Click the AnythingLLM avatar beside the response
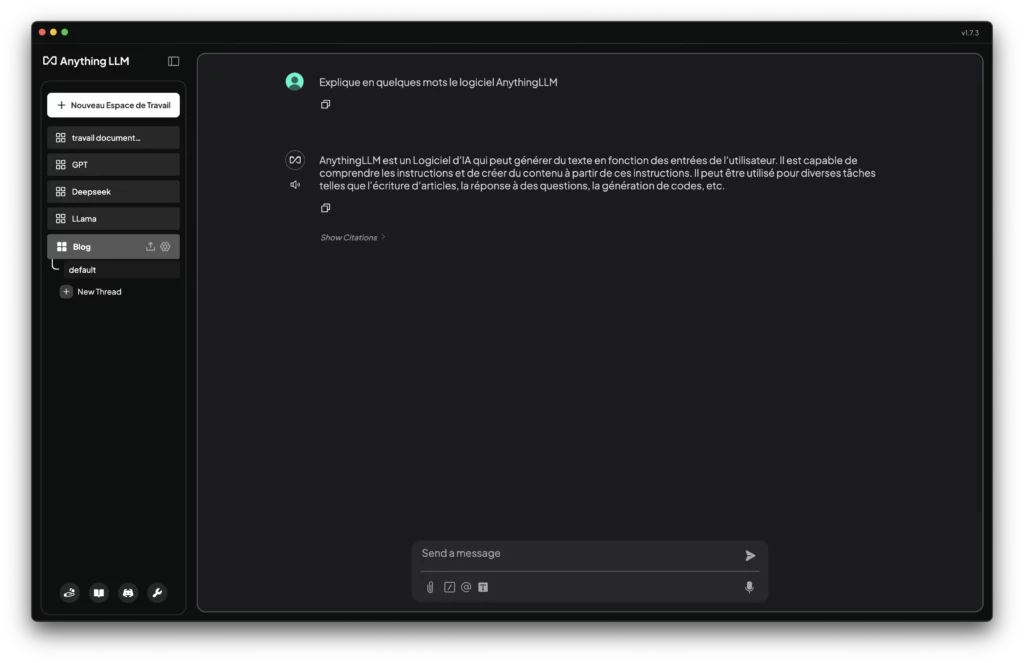The image size is (1024, 663). click(295, 160)
